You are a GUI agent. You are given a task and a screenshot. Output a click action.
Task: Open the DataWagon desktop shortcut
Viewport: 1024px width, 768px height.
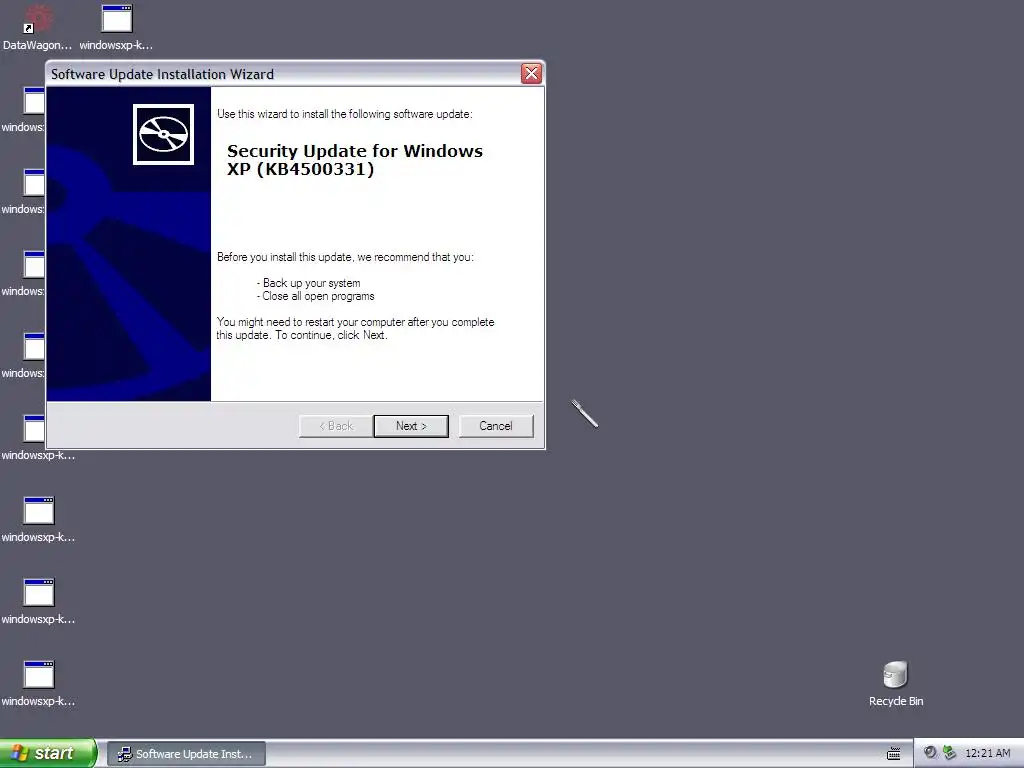[x=37, y=27]
